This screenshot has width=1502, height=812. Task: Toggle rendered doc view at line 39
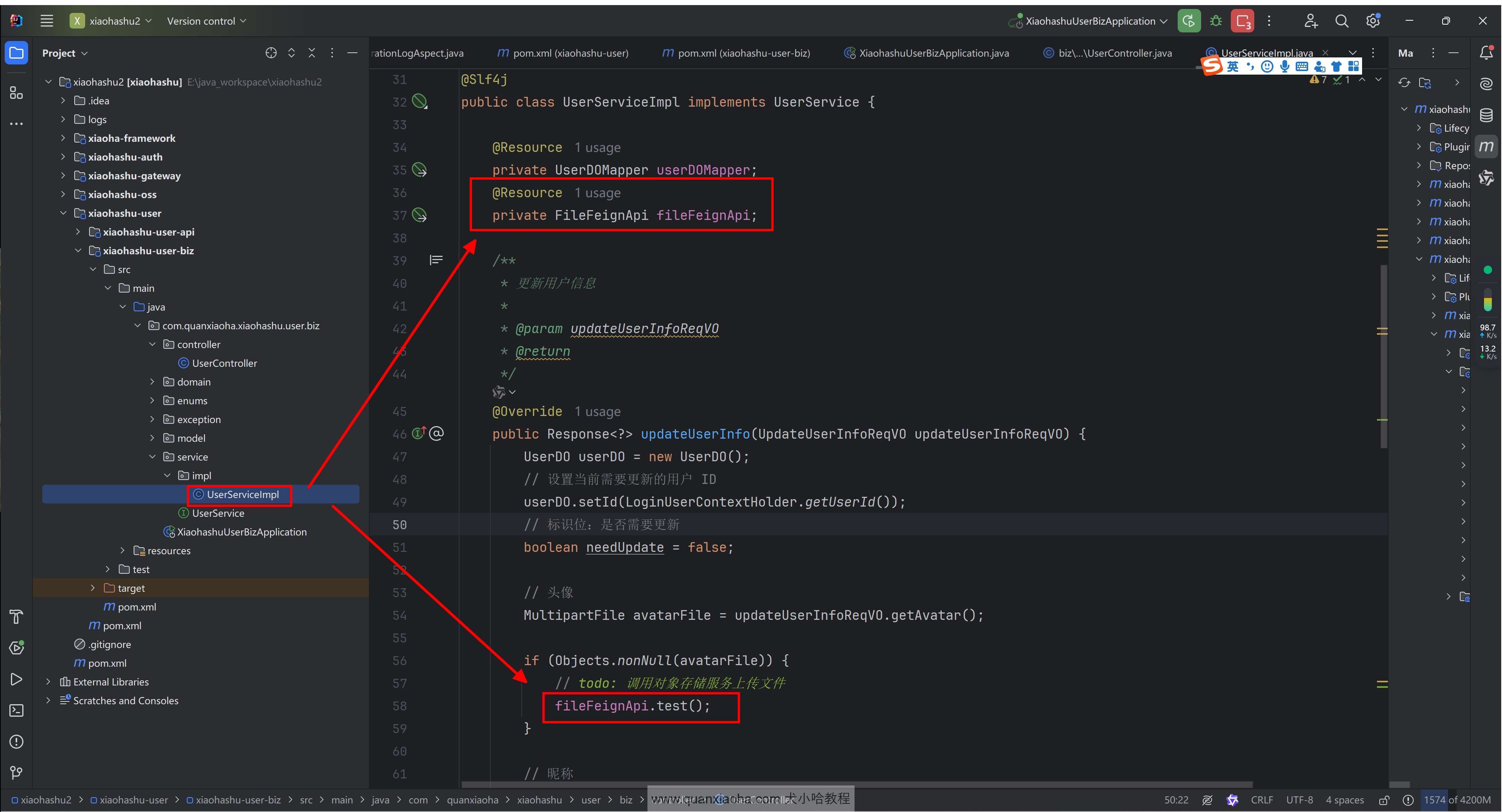436,260
